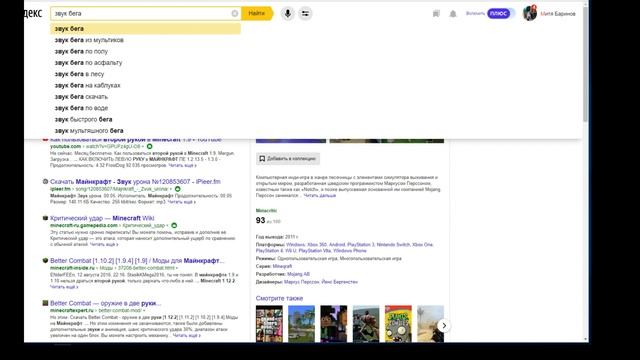Click the Metacritic score label
The width and height of the screenshot is (640, 360).
(266, 211)
